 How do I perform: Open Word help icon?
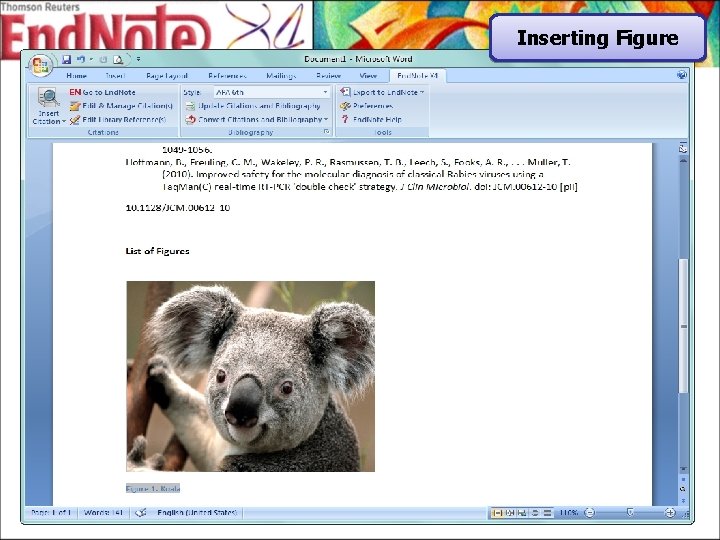point(682,75)
